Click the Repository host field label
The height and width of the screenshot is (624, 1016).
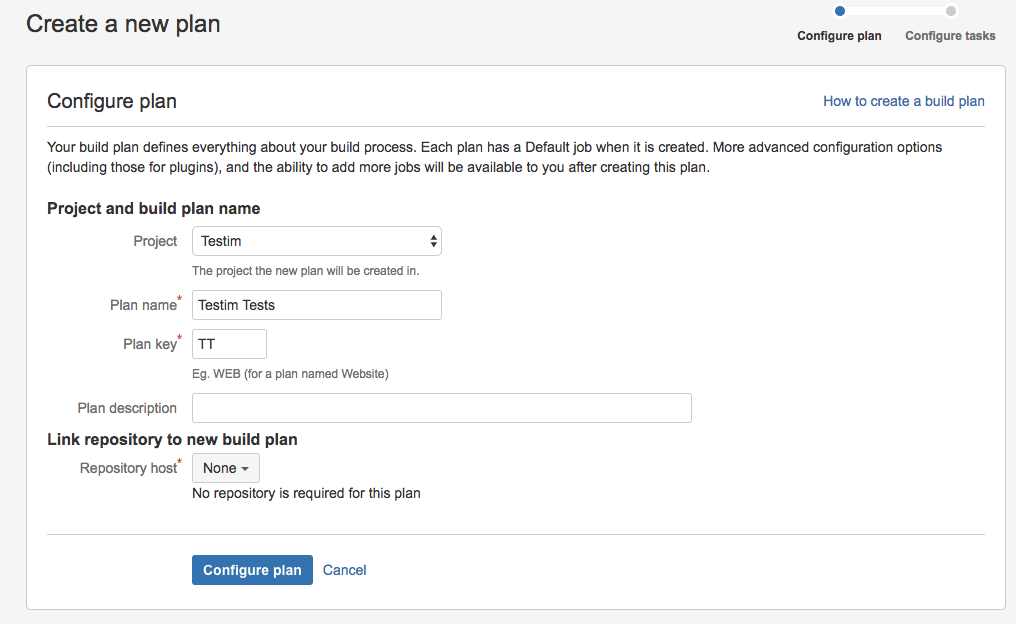[x=128, y=468]
